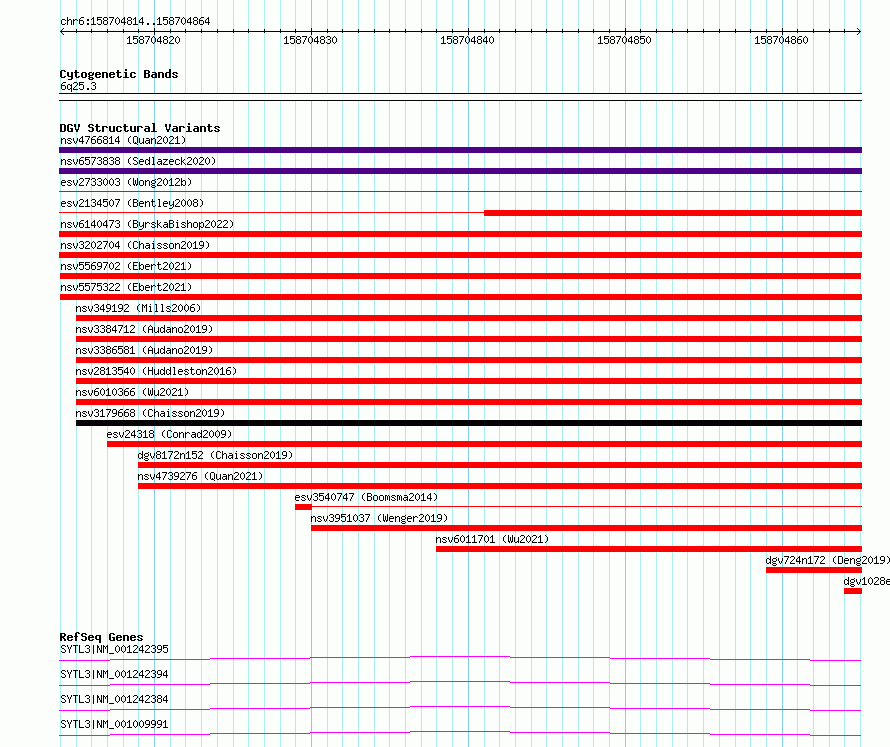The width and height of the screenshot is (890, 747).
Task: Click nsv3202704 (Chaisson2019) label
Action: pyautogui.click(x=135, y=245)
